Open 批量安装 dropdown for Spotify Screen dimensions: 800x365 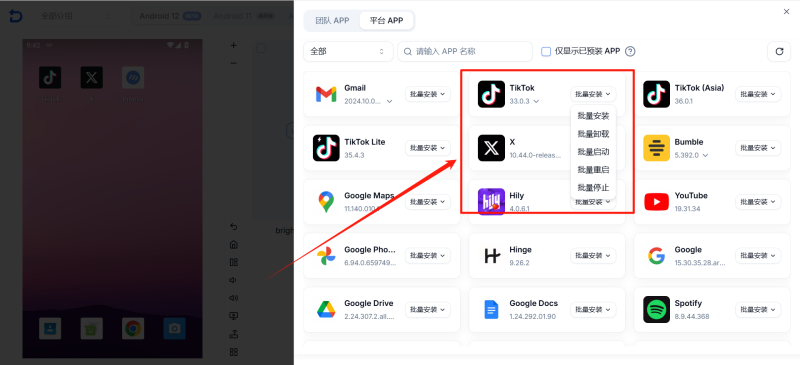758,309
